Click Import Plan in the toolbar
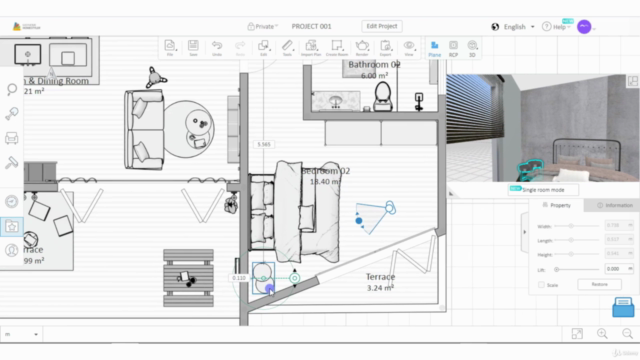The image size is (640, 360). pyautogui.click(x=311, y=48)
